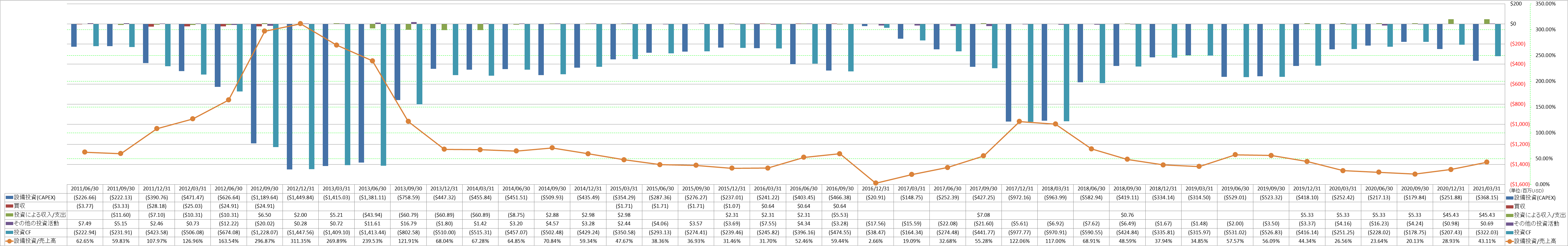The width and height of the screenshot is (1568, 246).
Task: Select the ratio cell 122.06%
Action: click(x=1019, y=241)
